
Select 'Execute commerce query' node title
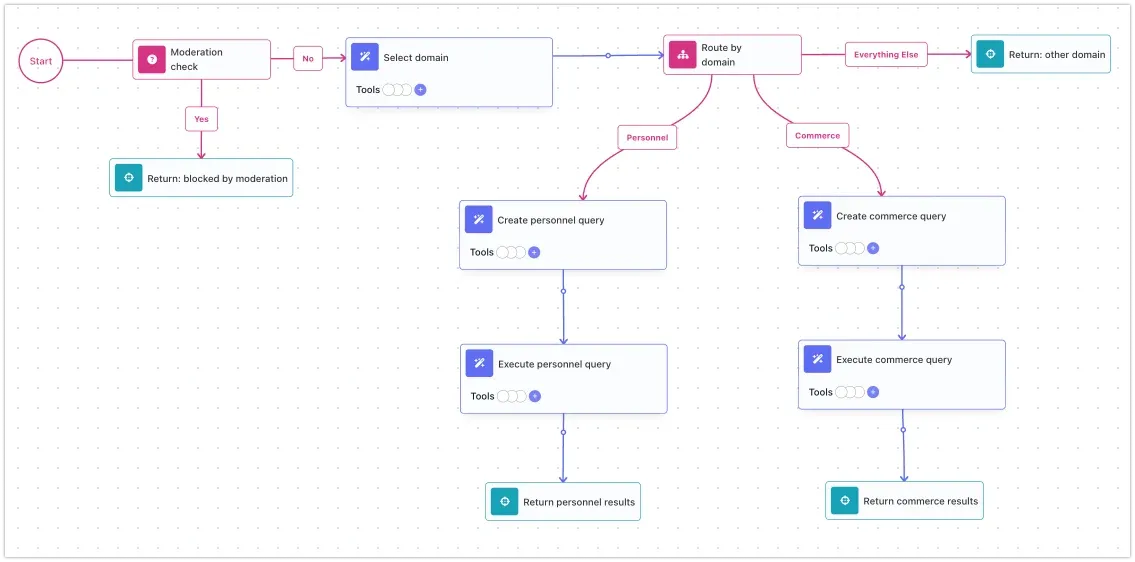tap(894, 360)
